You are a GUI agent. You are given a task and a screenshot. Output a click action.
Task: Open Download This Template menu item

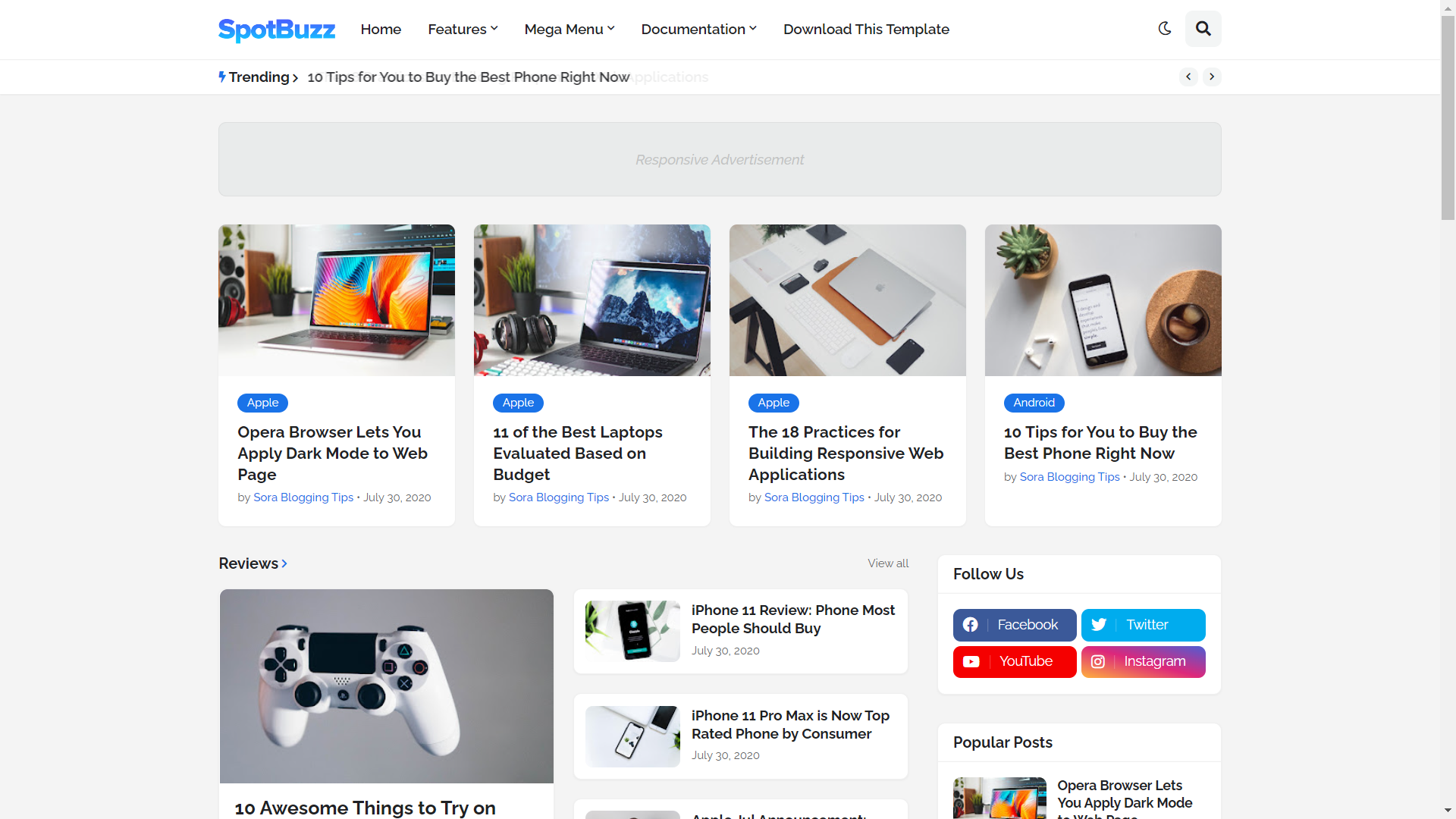[866, 29]
